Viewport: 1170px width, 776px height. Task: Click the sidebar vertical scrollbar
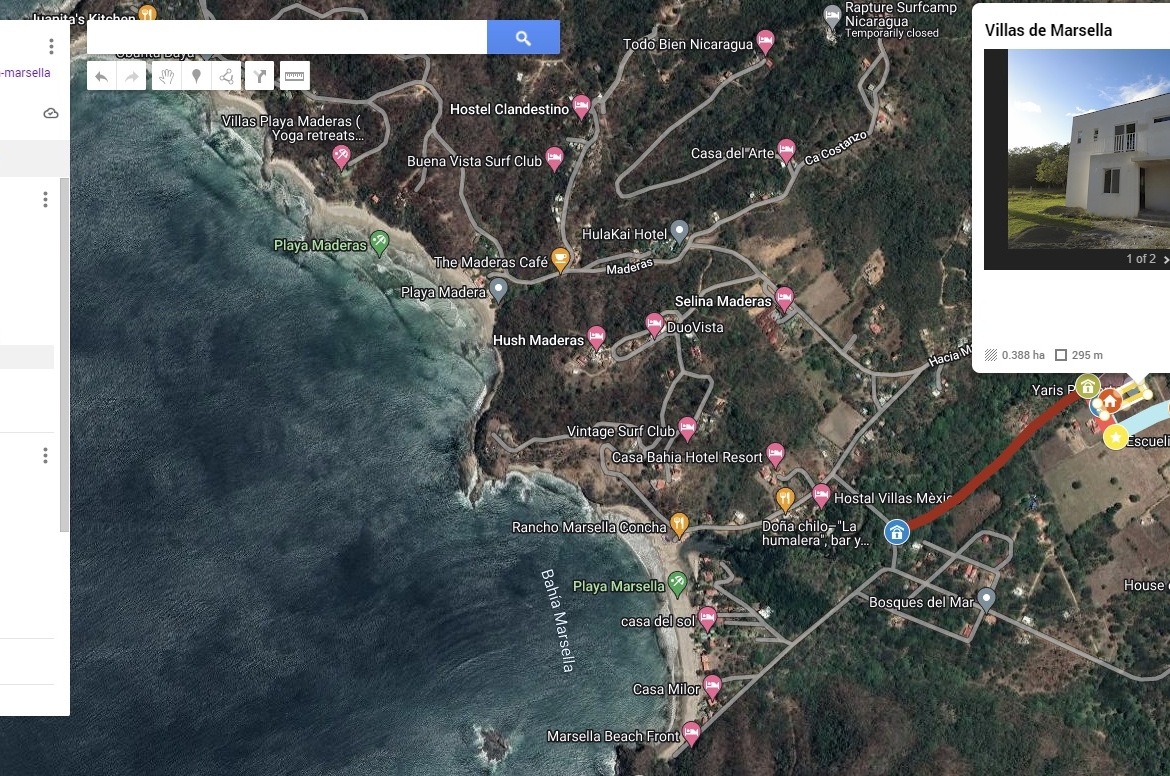[65, 354]
